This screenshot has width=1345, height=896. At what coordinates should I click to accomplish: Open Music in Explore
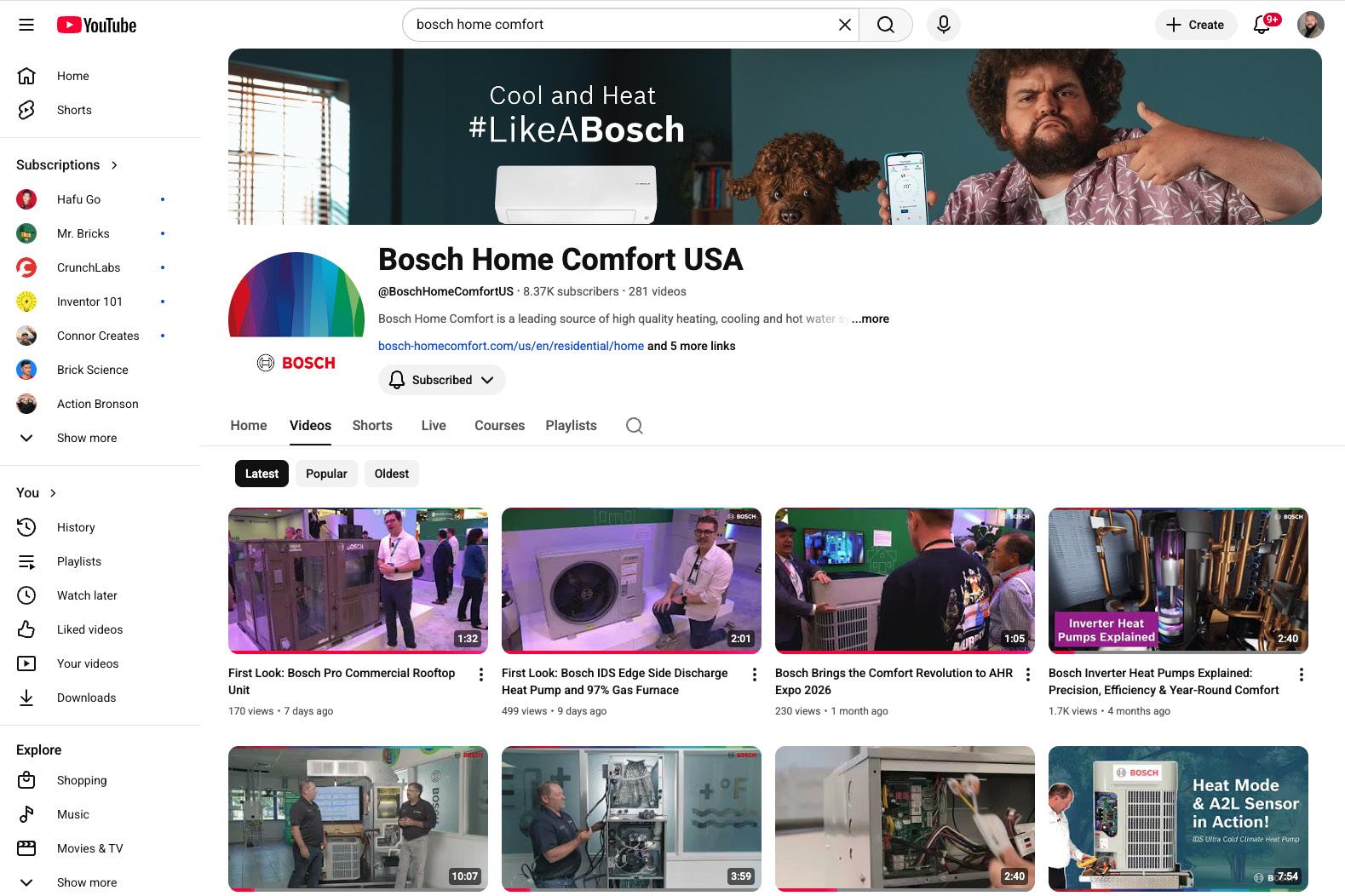click(101, 814)
